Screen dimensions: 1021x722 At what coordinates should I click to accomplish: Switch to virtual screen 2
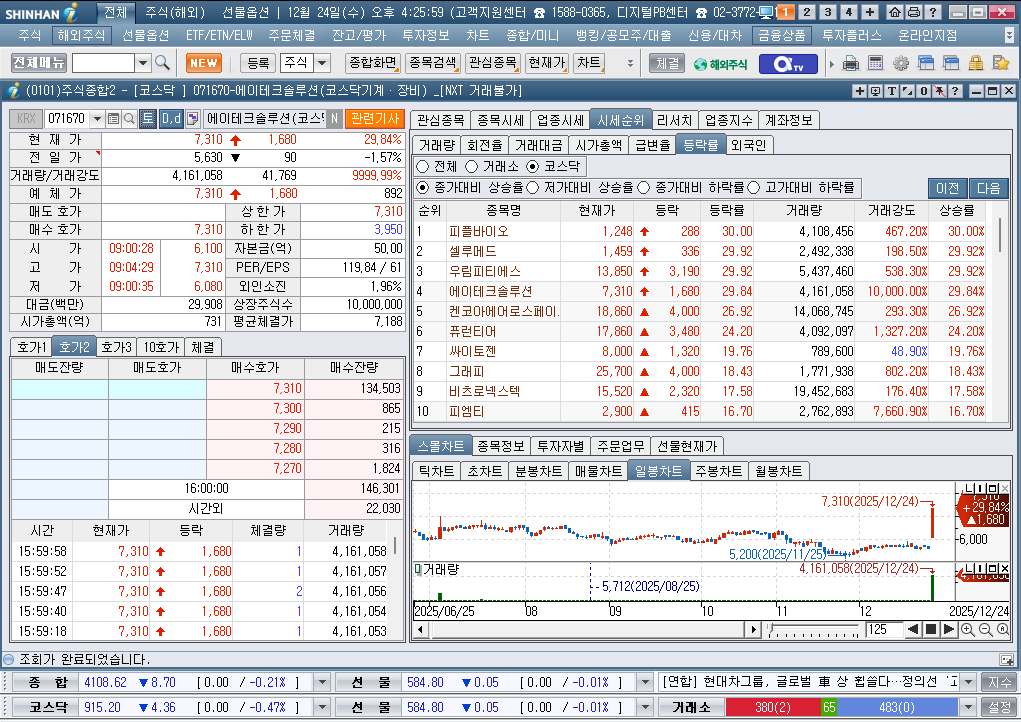coord(807,12)
